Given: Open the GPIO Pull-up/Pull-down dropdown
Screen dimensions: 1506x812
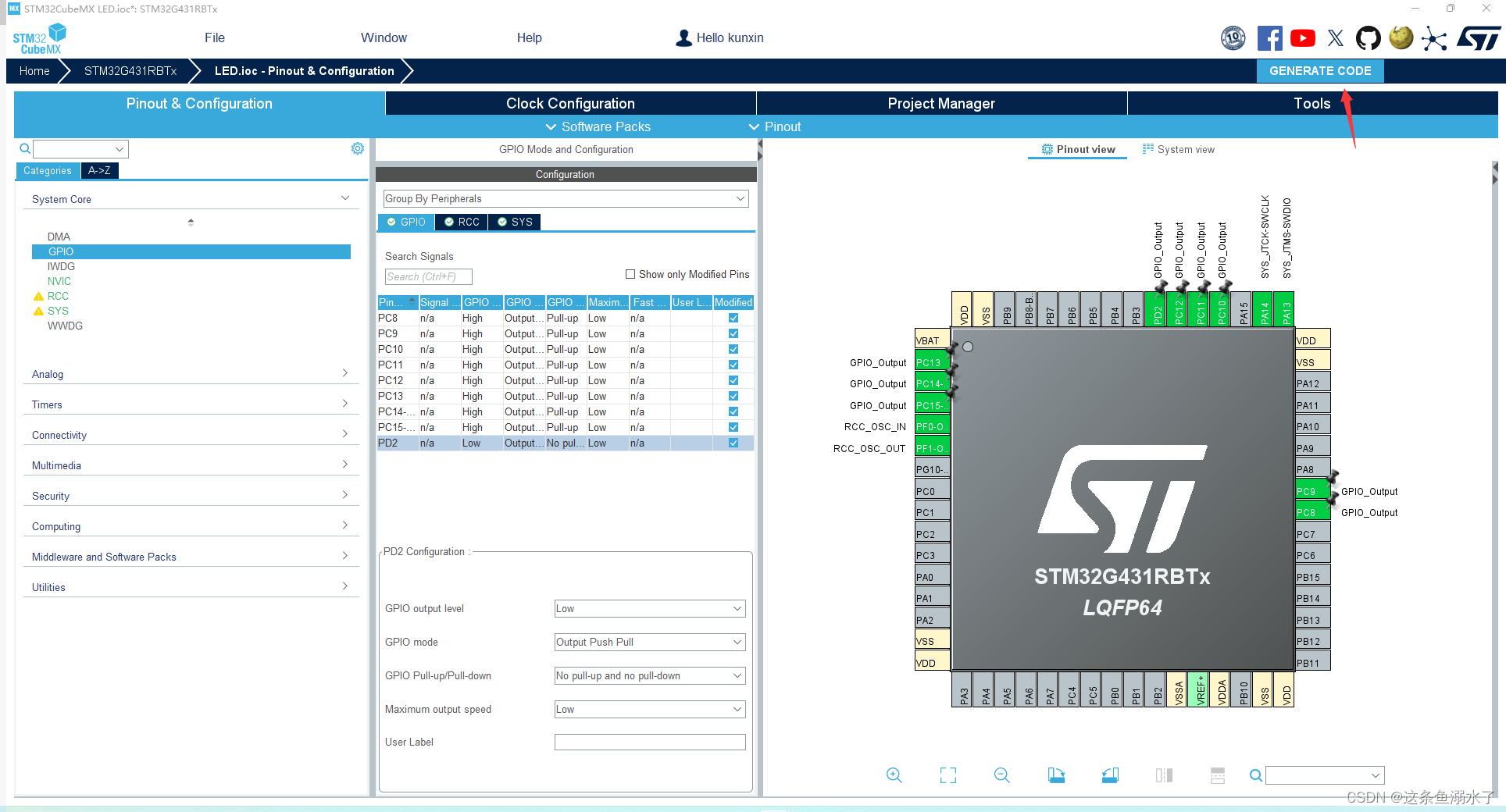Looking at the screenshot, I should click(x=650, y=675).
